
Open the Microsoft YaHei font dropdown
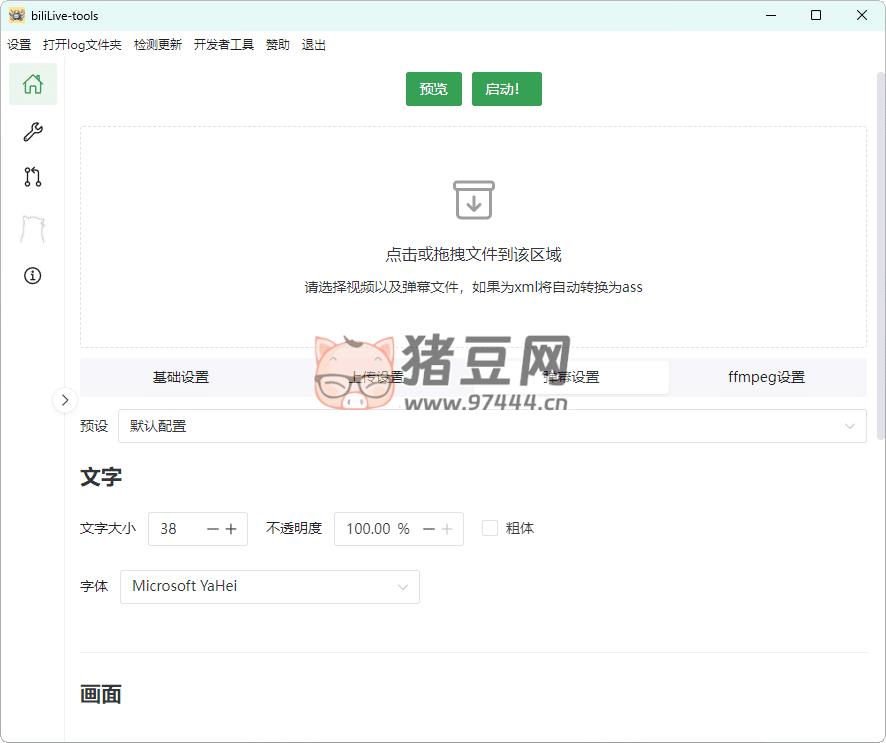(270, 587)
